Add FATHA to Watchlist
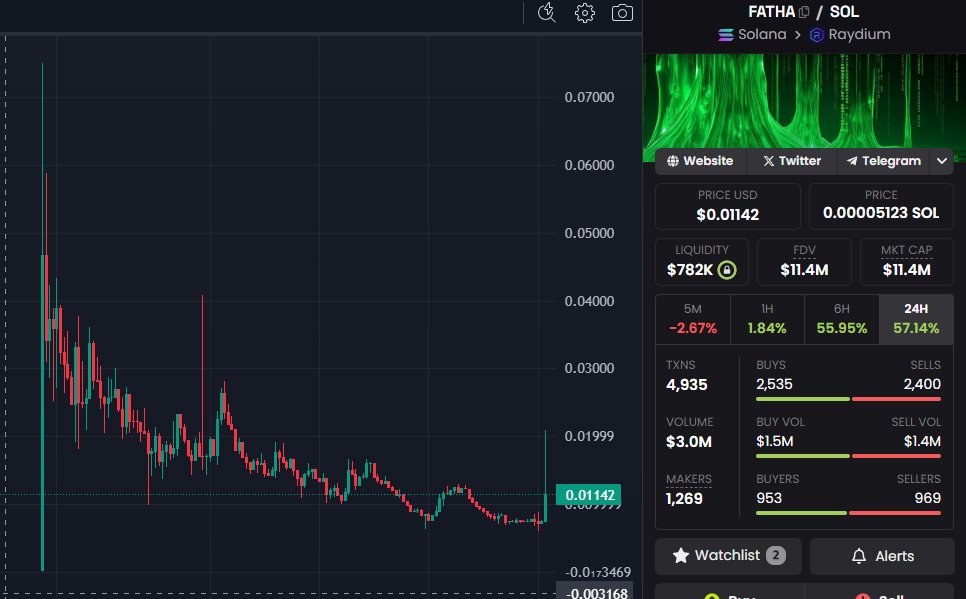 tap(728, 556)
